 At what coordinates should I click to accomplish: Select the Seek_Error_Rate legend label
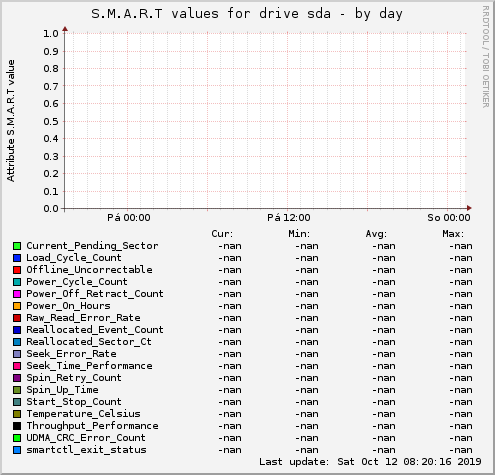[71, 354]
